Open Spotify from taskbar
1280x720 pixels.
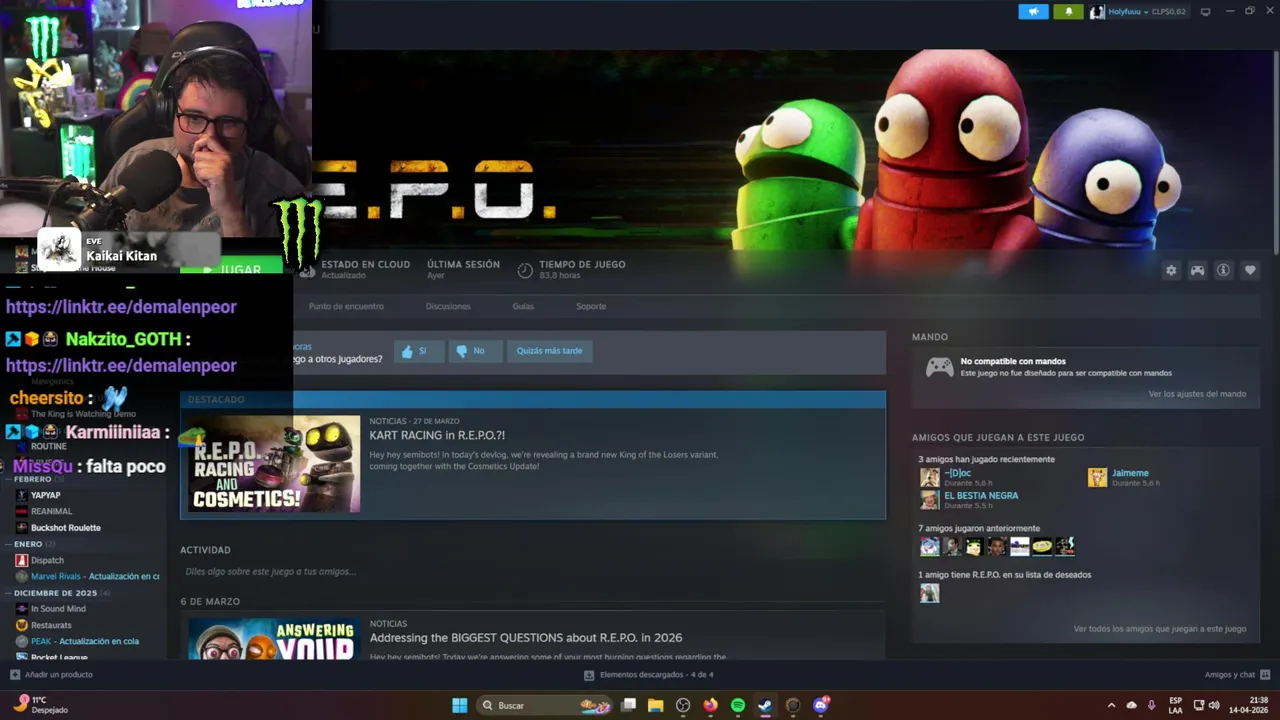(738, 705)
